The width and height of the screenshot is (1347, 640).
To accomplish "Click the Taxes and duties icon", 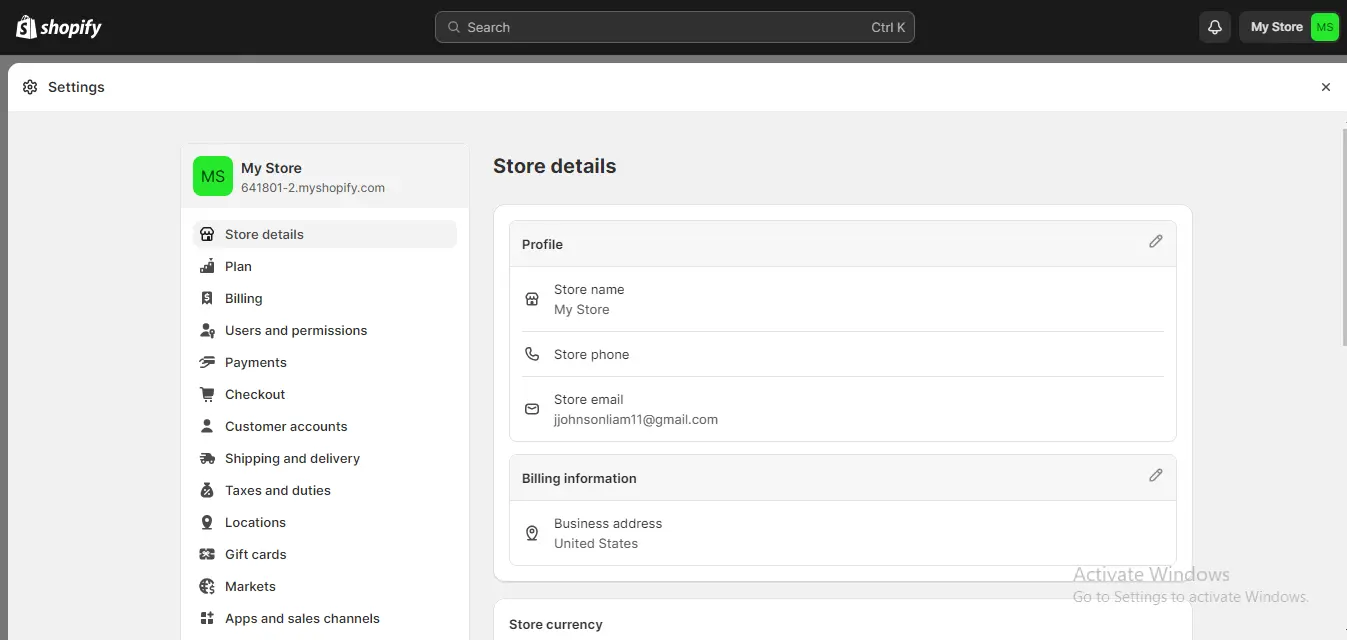I will pos(207,490).
